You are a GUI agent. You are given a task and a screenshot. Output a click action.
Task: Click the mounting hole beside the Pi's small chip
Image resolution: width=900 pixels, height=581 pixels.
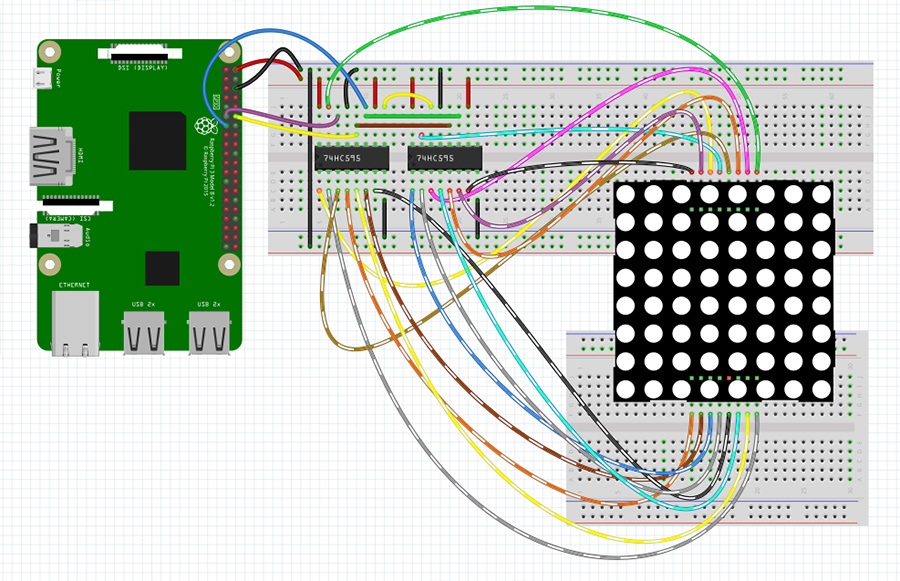(229, 265)
